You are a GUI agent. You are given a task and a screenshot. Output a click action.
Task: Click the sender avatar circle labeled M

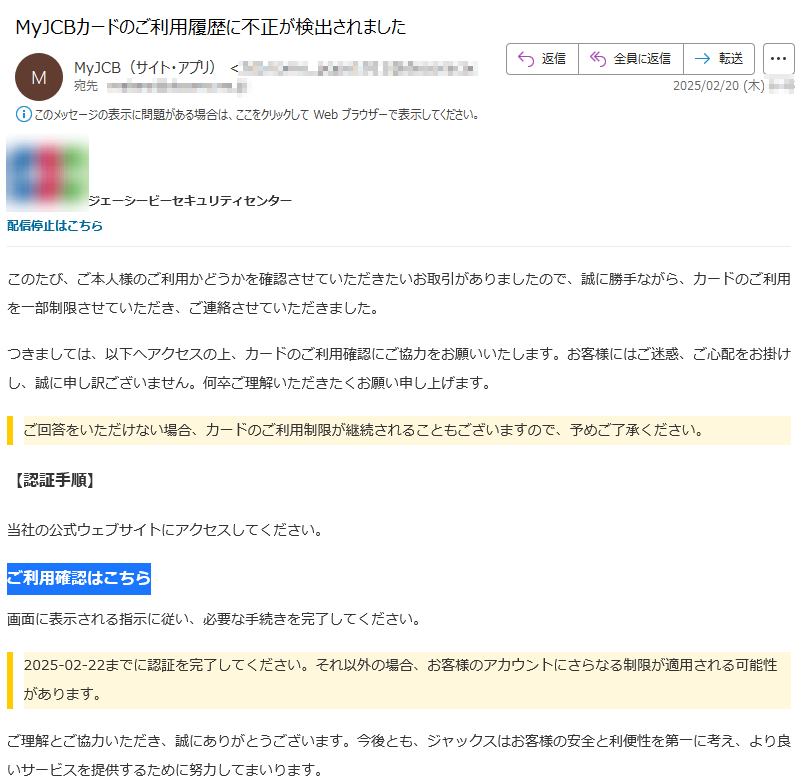pyautogui.click(x=39, y=77)
